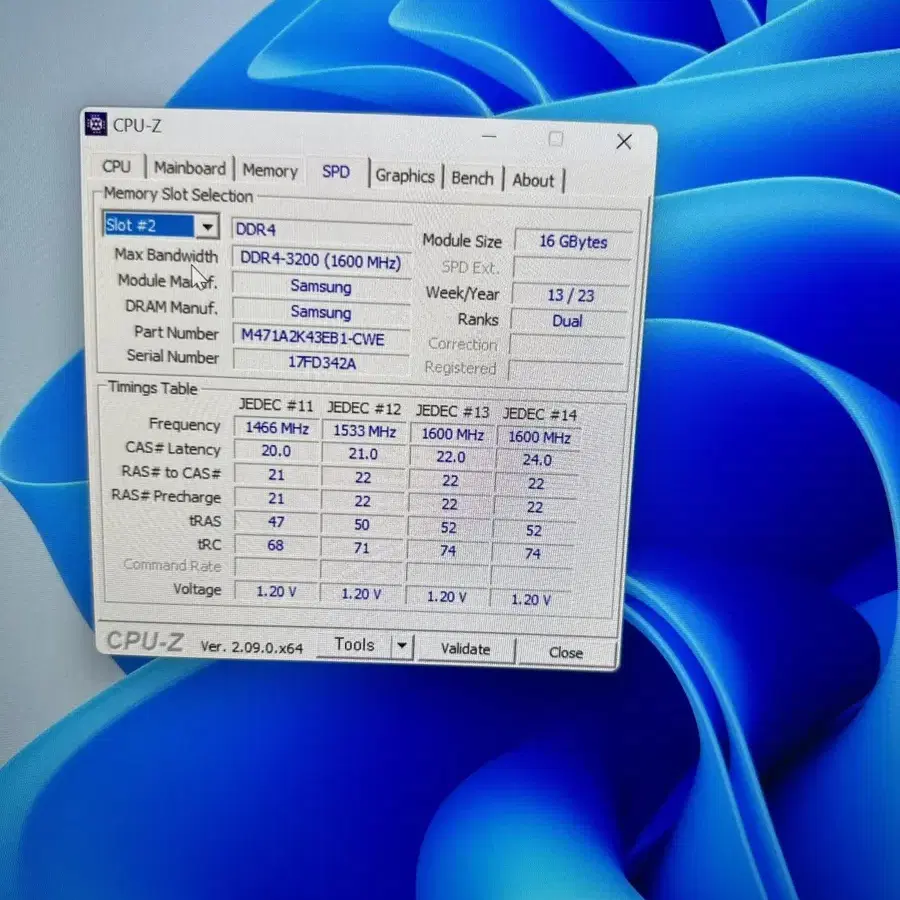Click CAS# Latency value 20.0
This screenshot has width=900, height=900.
276,451
